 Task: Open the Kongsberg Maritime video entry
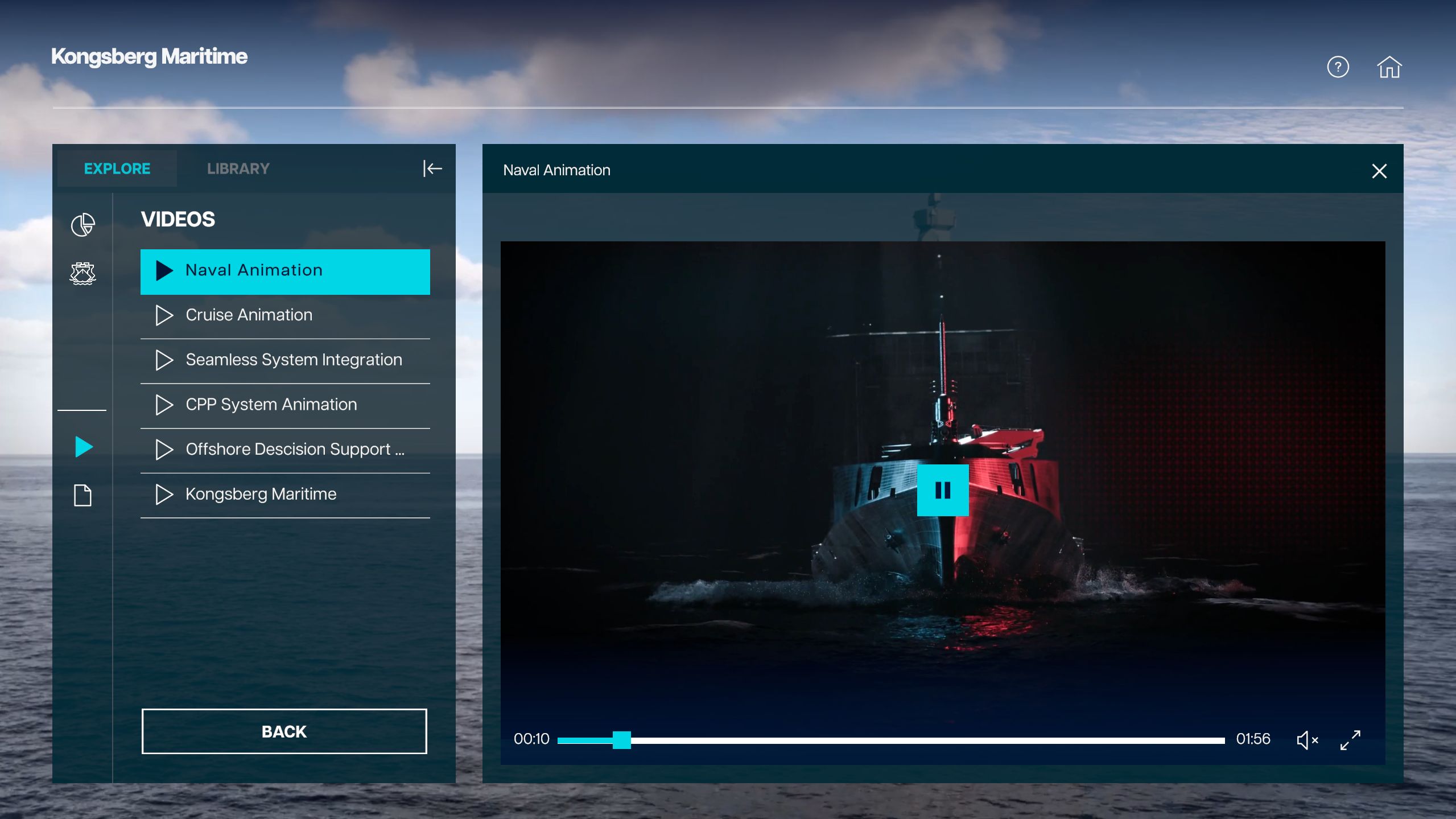coord(285,495)
